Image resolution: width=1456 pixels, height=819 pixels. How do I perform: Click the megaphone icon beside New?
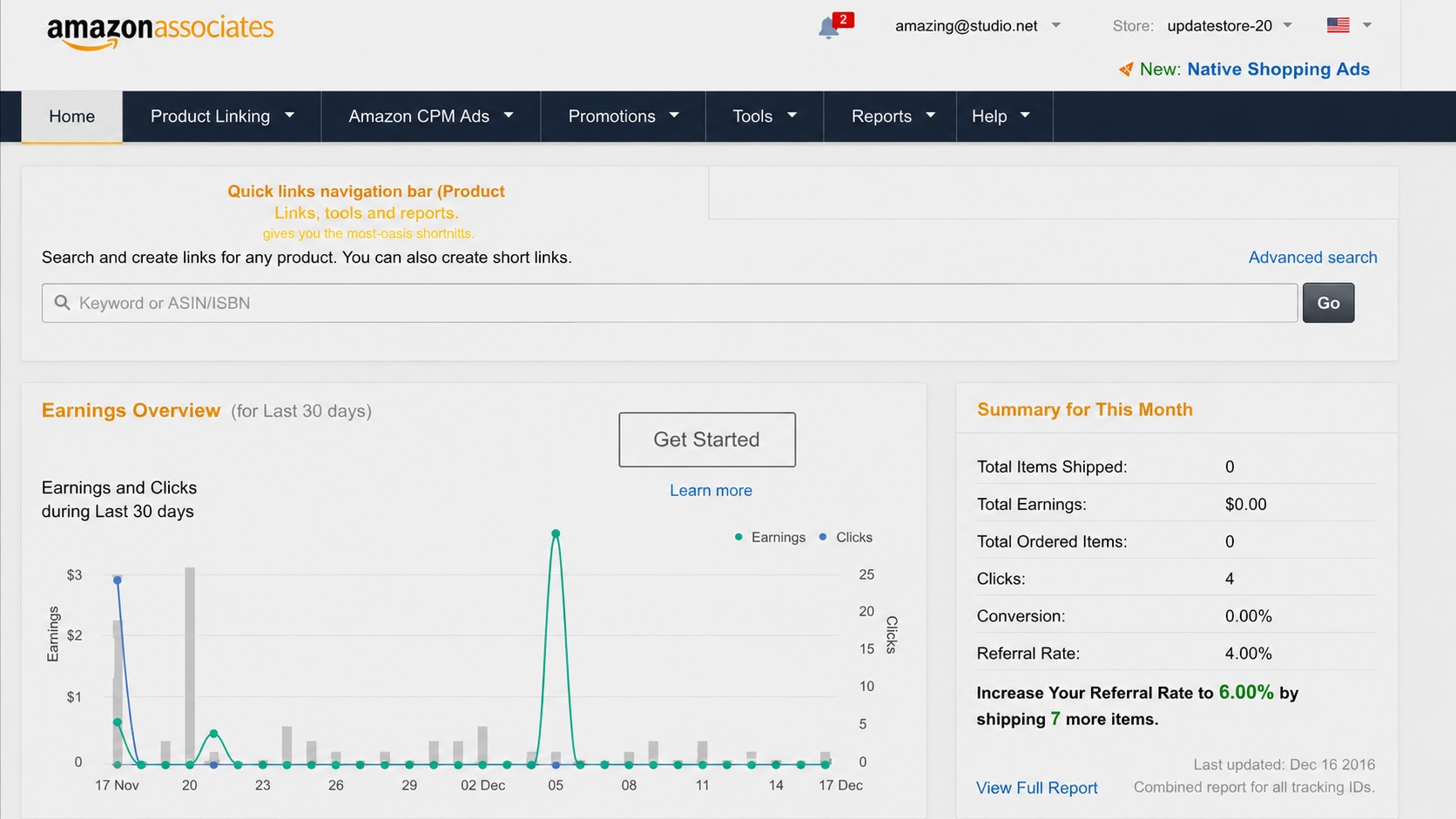[1126, 69]
